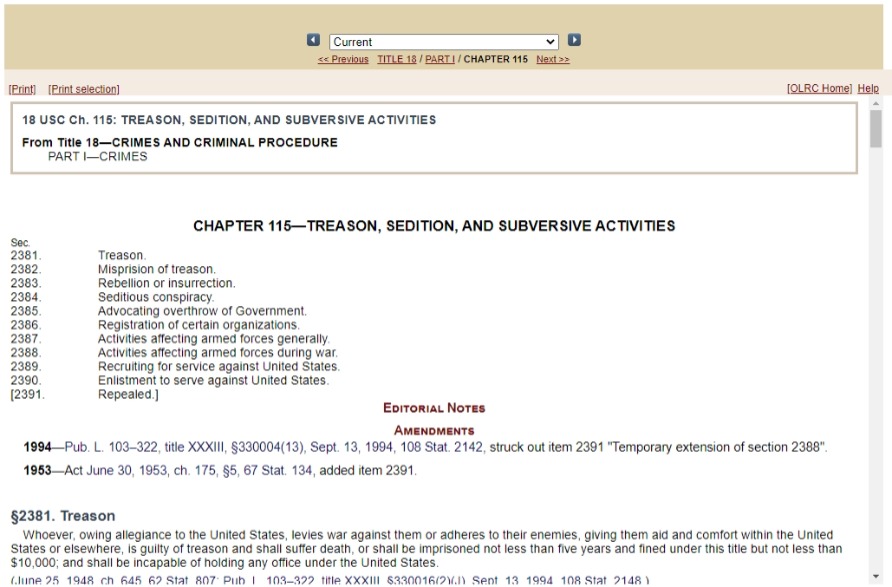892x587 pixels.
Task: Click Registration of certain organizations entry
Action: click(199, 325)
